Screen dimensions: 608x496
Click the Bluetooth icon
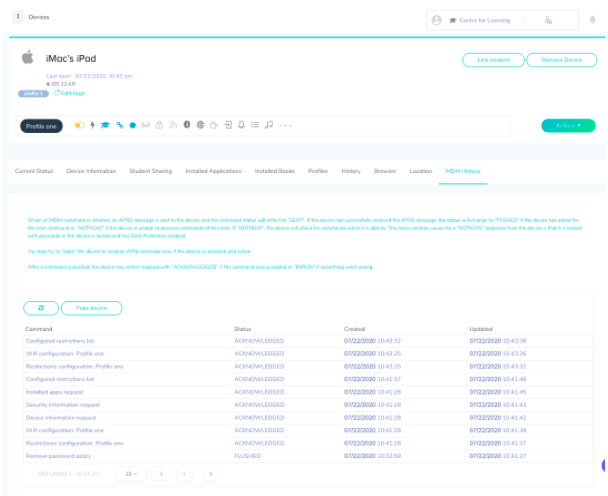[187, 124]
